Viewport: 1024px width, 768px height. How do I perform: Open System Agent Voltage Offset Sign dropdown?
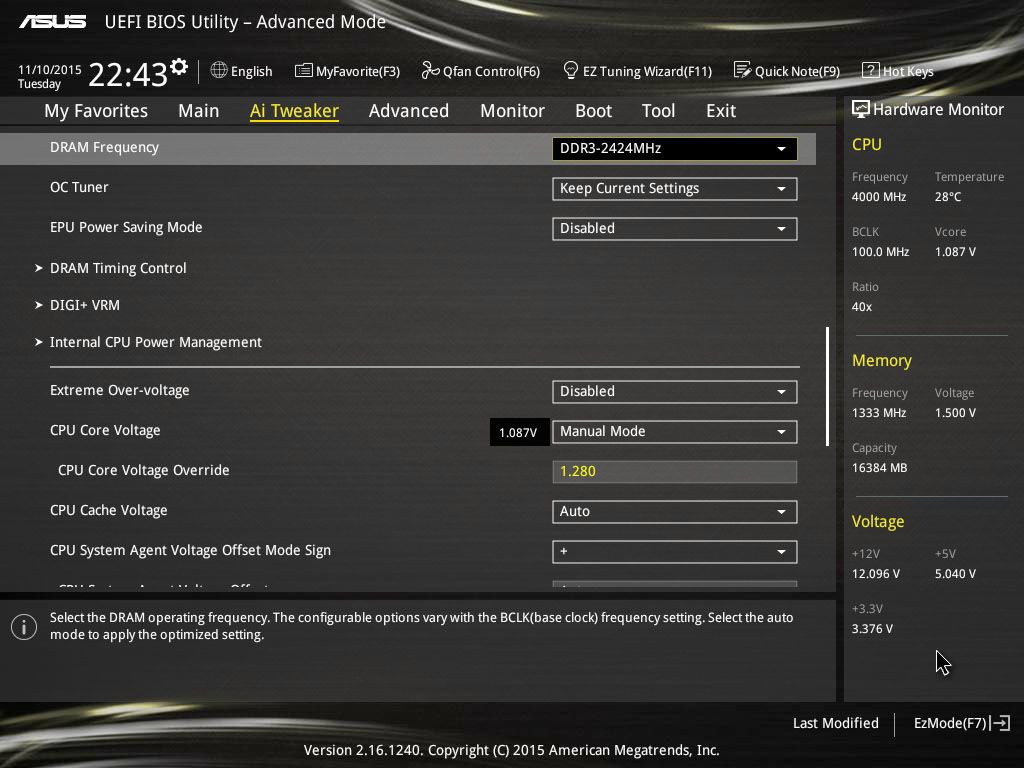tap(675, 552)
